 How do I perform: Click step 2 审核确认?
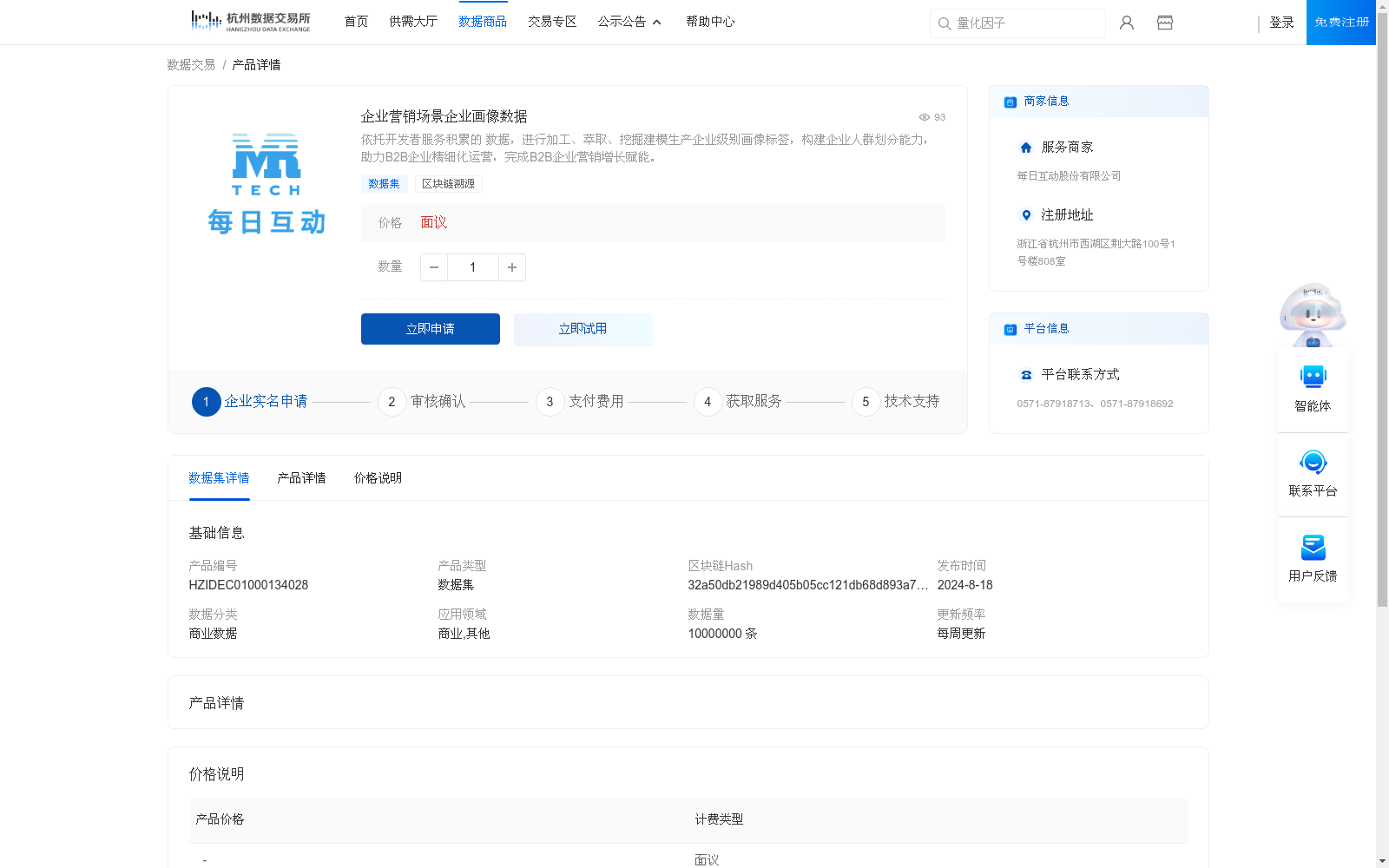click(422, 402)
